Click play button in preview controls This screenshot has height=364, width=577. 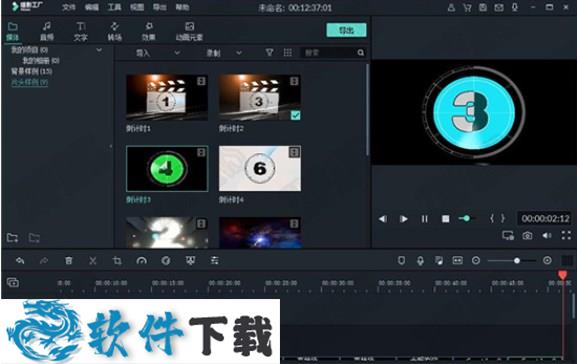point(404,219)
